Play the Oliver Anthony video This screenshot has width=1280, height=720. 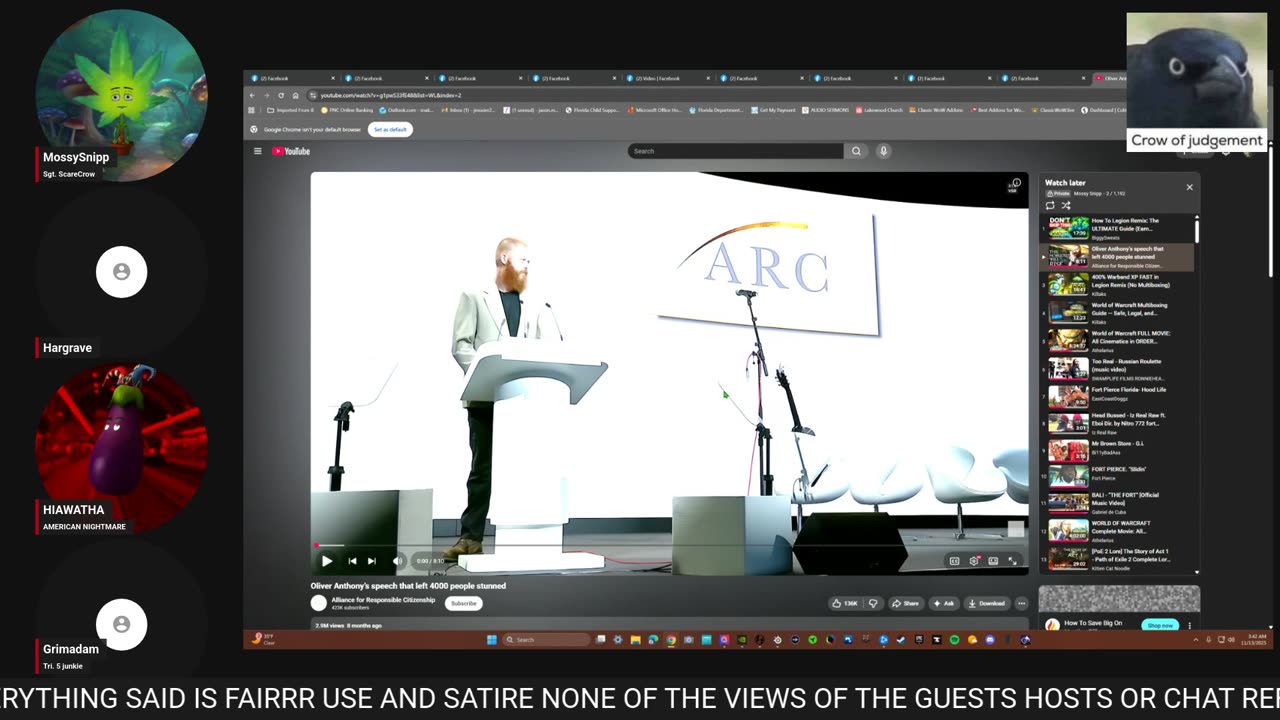point(327,561)
